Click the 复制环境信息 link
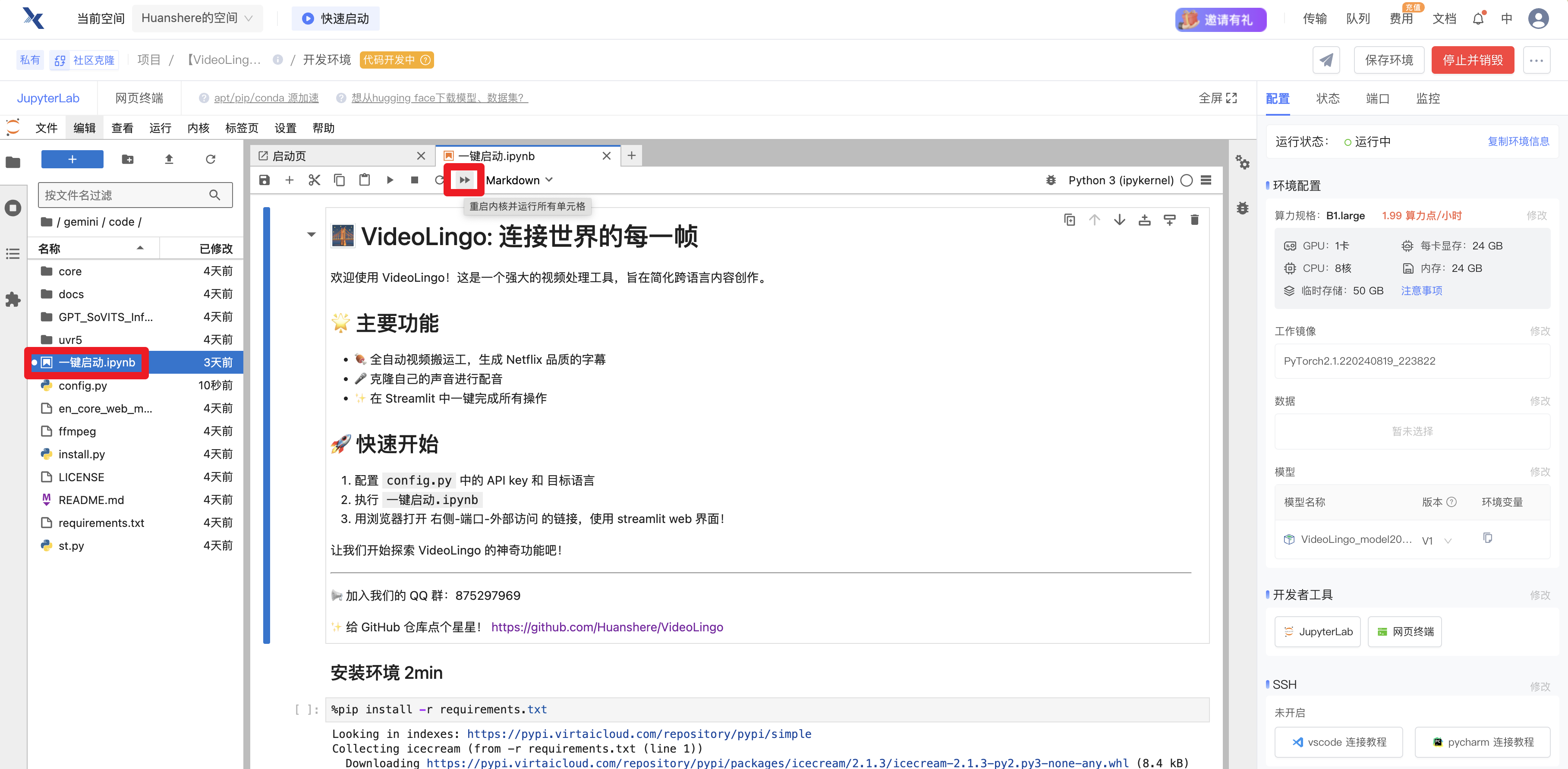The image size is (1568, 769). [x=1518, y=141]
